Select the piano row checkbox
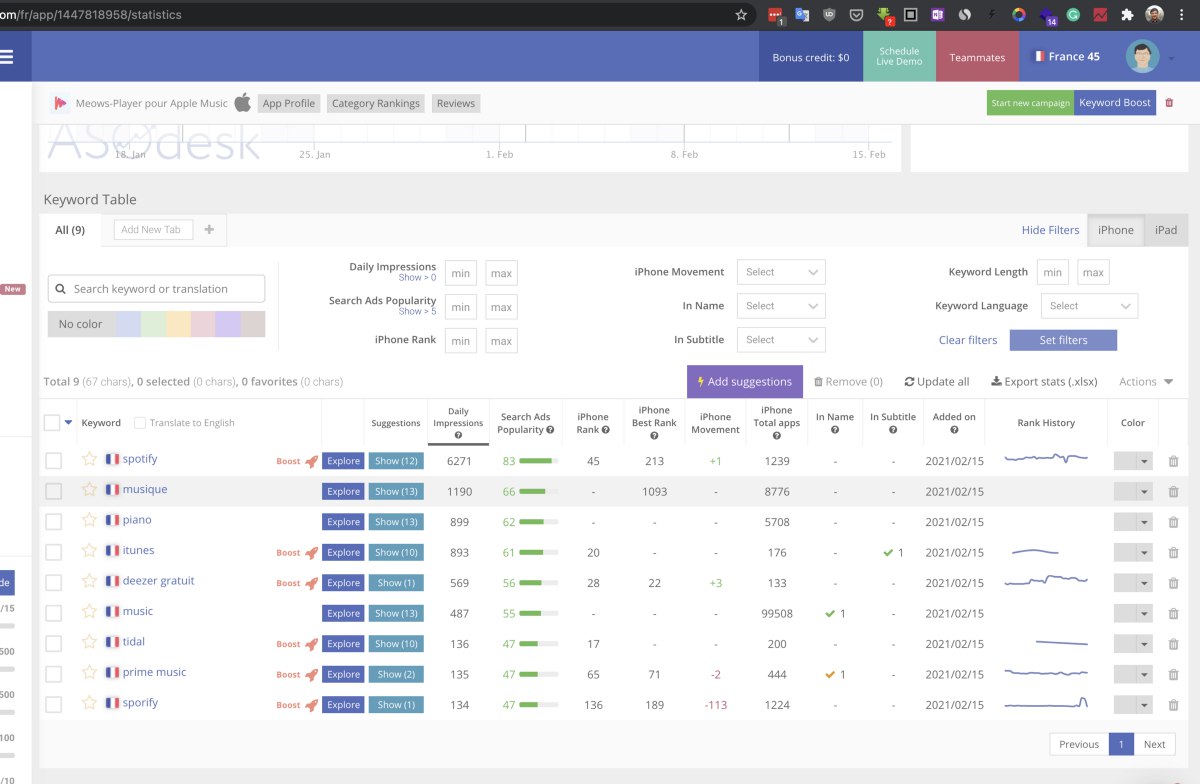This screenshot has width=1200, height=784. [x=54, y=522]
